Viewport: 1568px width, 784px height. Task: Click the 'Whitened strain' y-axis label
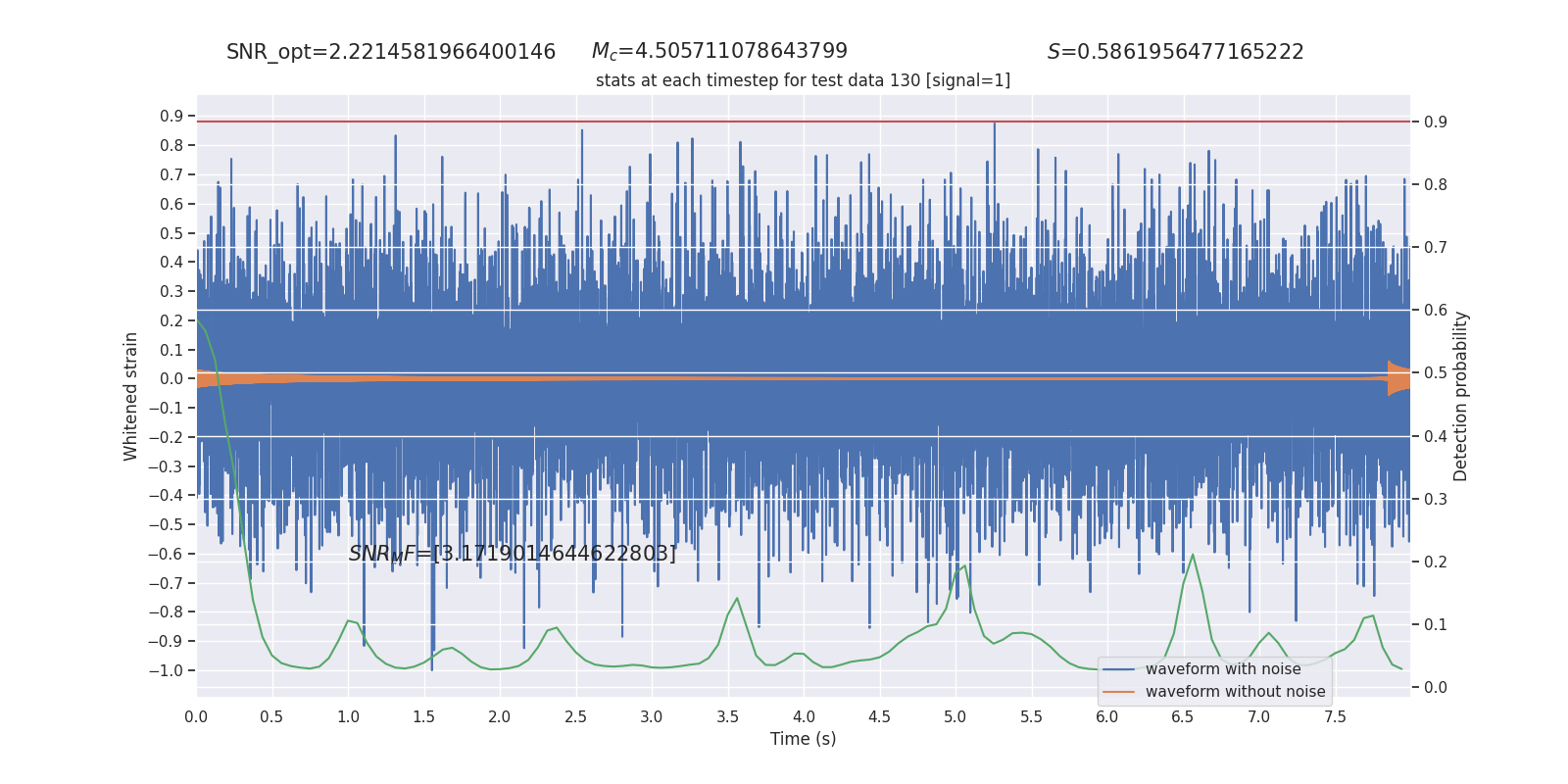[130, 396]
